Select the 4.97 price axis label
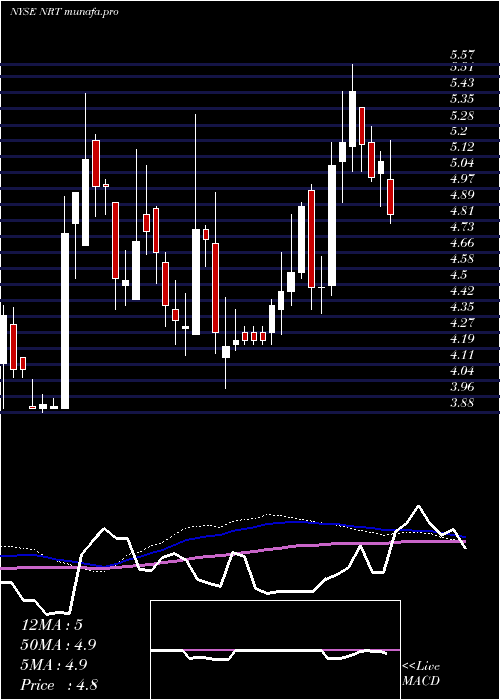Viewport: 500px width, 700px height. click(462, 179)
